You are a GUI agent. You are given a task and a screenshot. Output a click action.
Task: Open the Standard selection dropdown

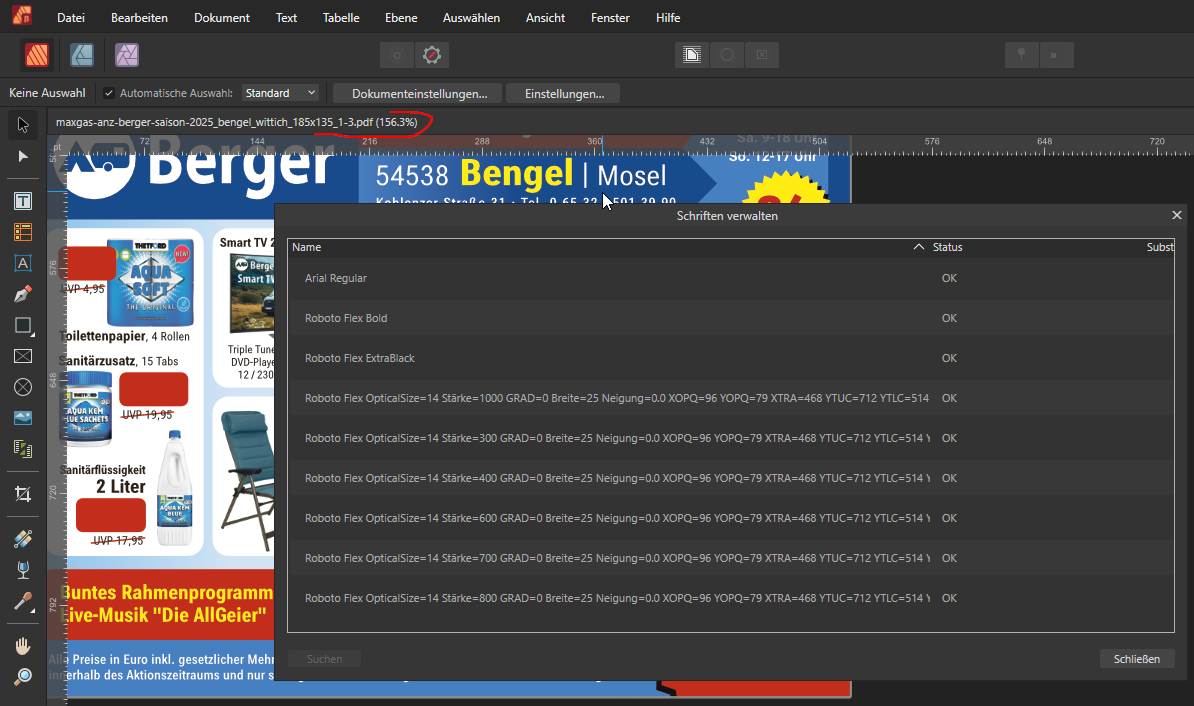[x=280, y=93]
